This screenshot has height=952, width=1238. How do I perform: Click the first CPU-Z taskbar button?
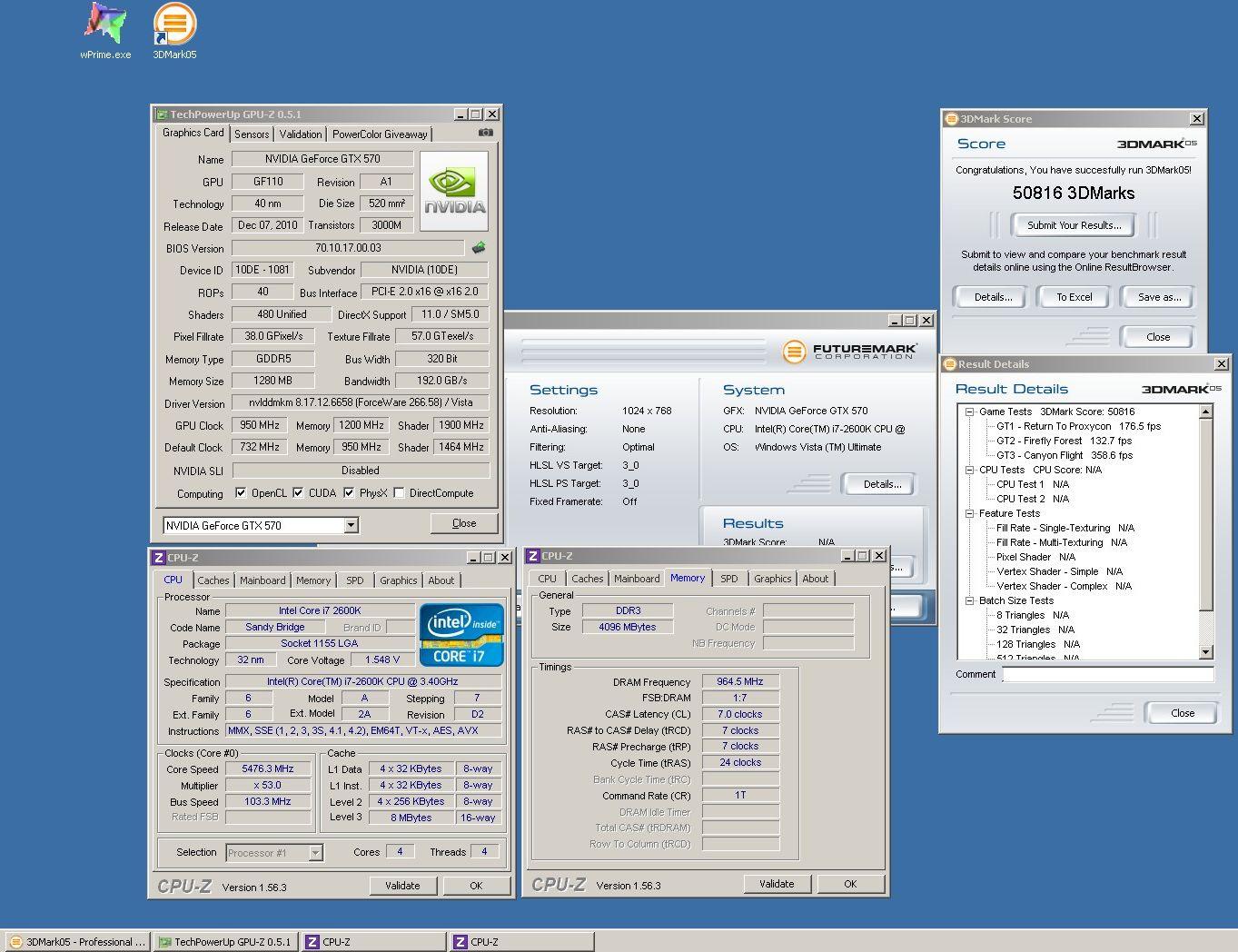[373, 942]
